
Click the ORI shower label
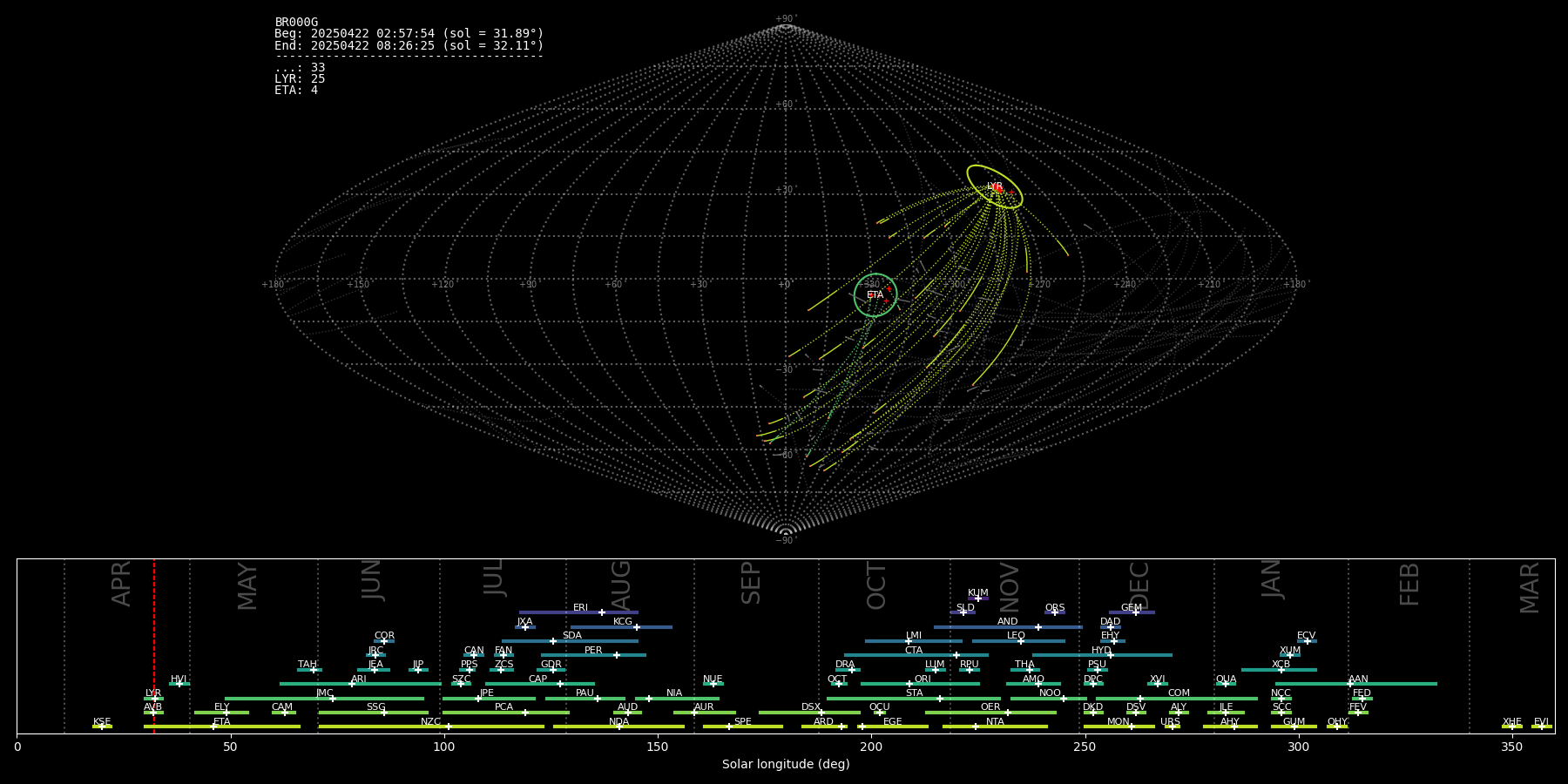pos(923,679)
